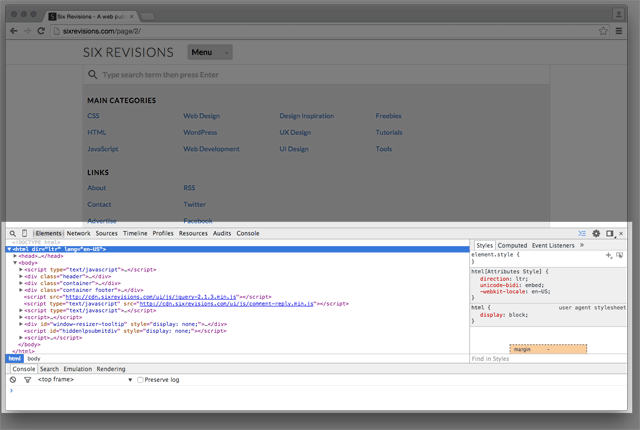Switch to the Network tab
640x430 pixels.
click(78, 233)
